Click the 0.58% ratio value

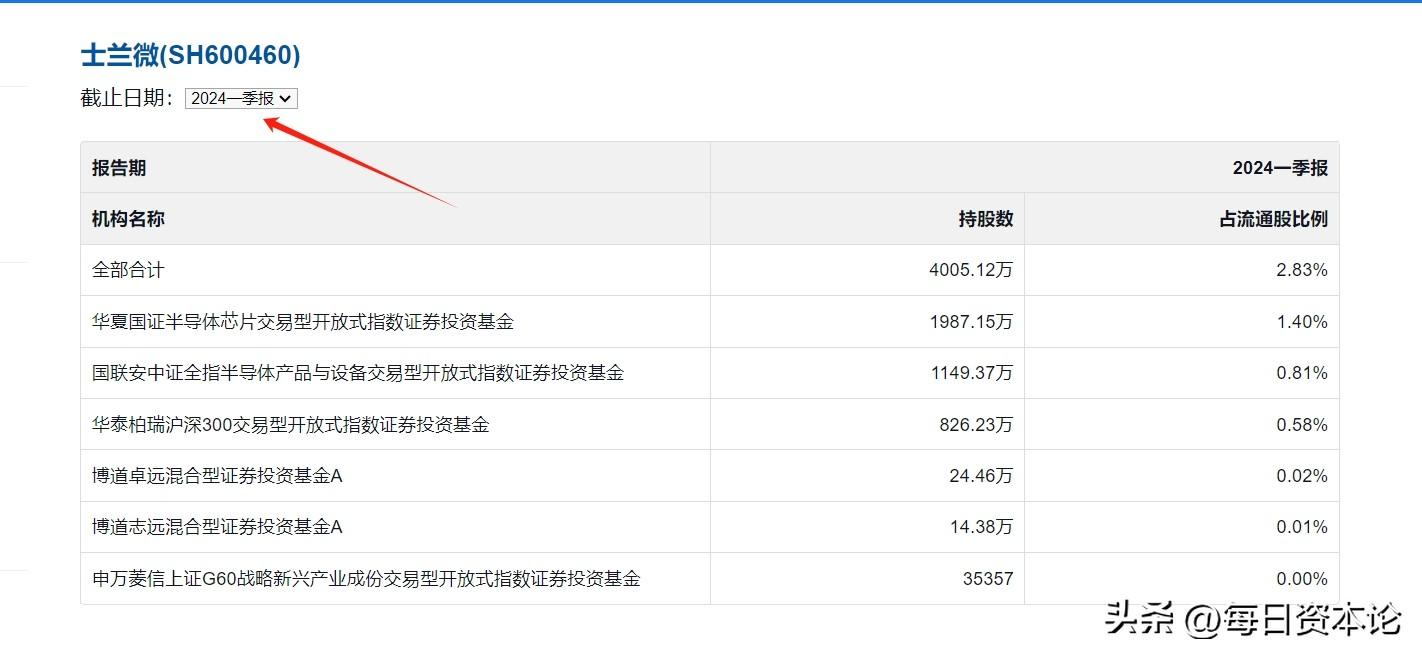1302,425
